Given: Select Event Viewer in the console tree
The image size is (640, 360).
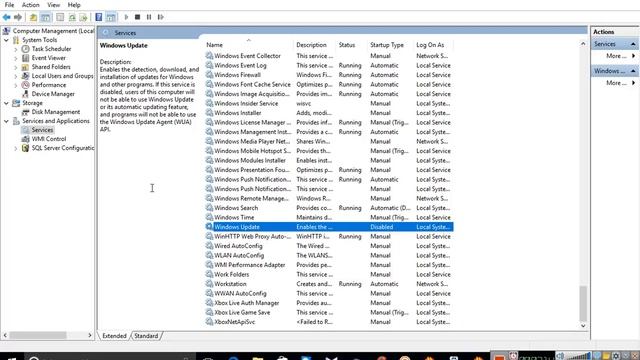Looking at the screenshot, I should click(49, 58).
